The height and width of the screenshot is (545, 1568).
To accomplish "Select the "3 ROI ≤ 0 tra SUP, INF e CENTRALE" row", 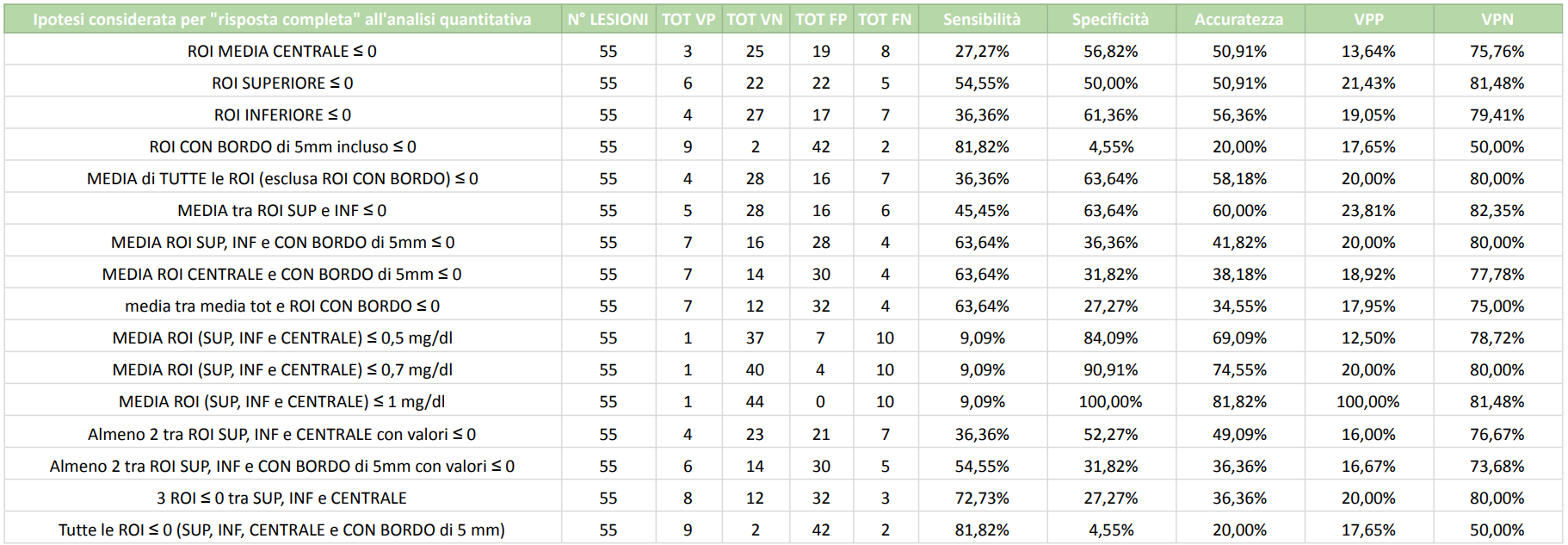I will tap(282, 498).
